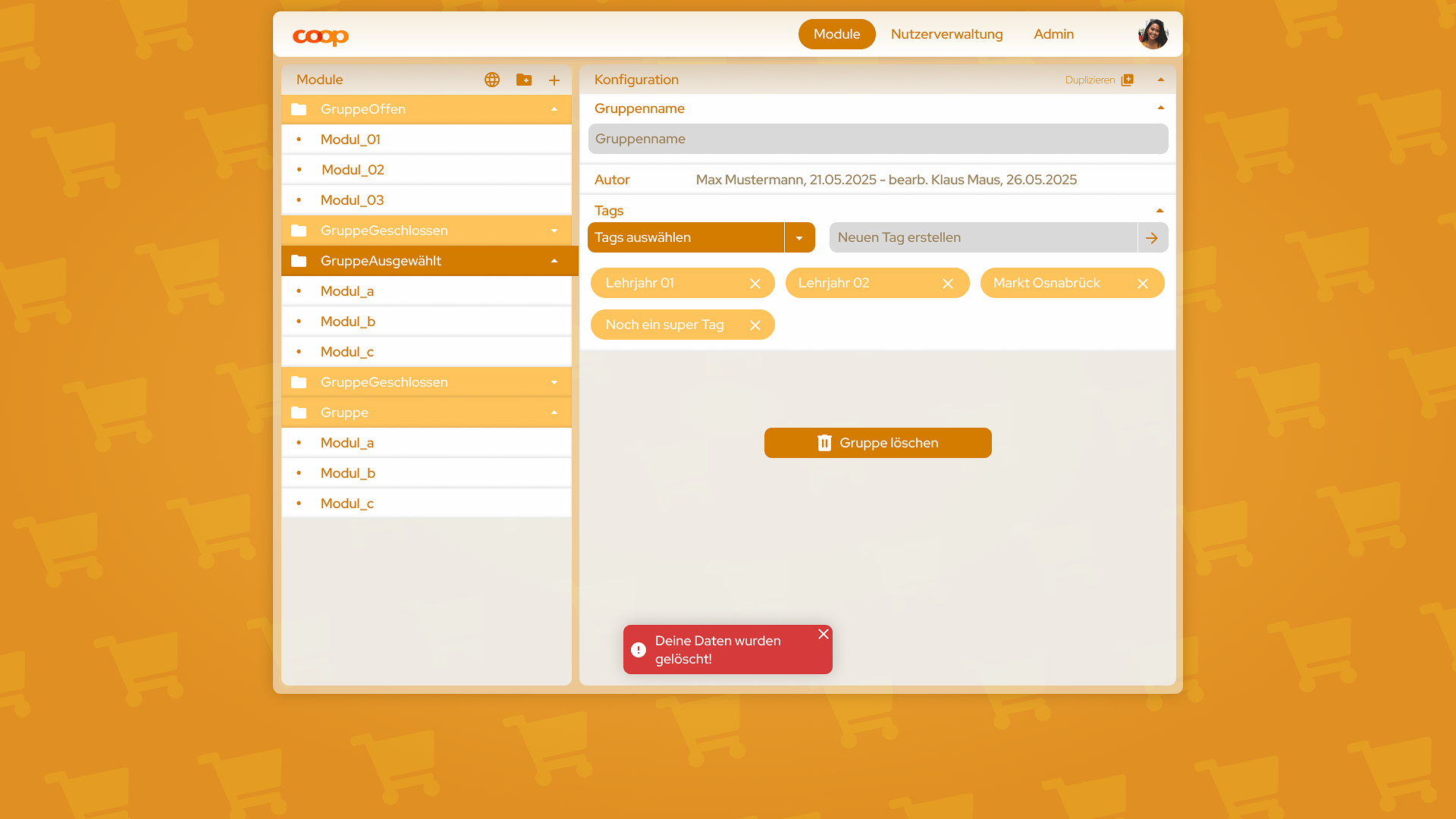The width and height of the screenshot is (1456, 819).
Task: Remove the Noch ein super Tag chip
Action: tap(755, 325)
